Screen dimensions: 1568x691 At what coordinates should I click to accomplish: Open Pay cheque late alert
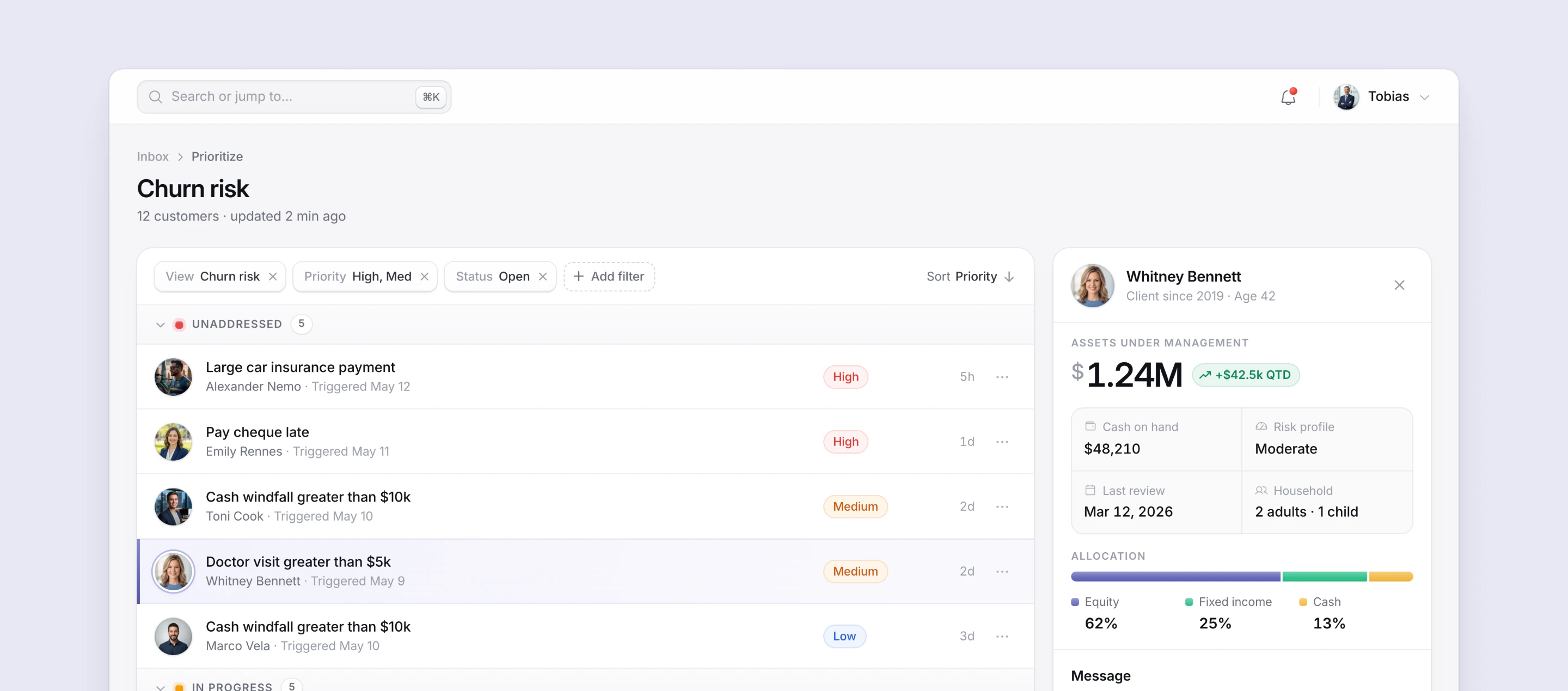pos(586,442)
